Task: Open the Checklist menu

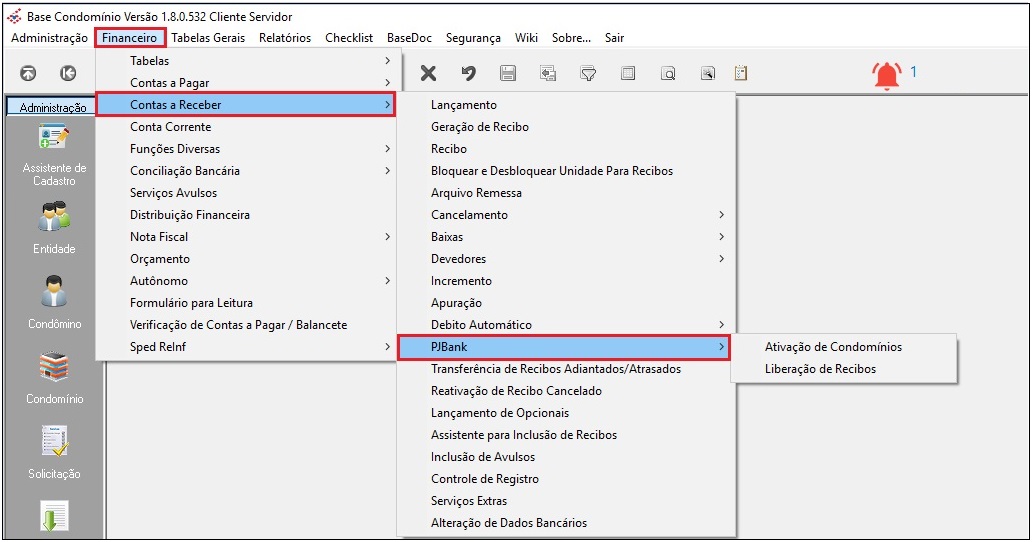Action: [349, 38]
